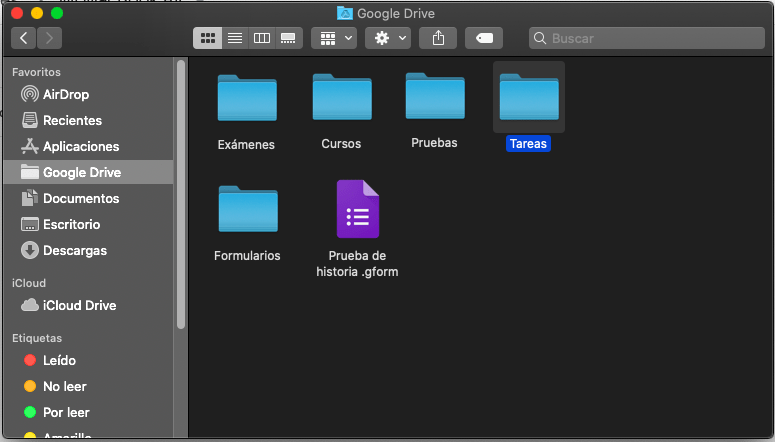Open the Exámenes folder
The height and width of the screenshot is (442, 775).
point(247,98)
